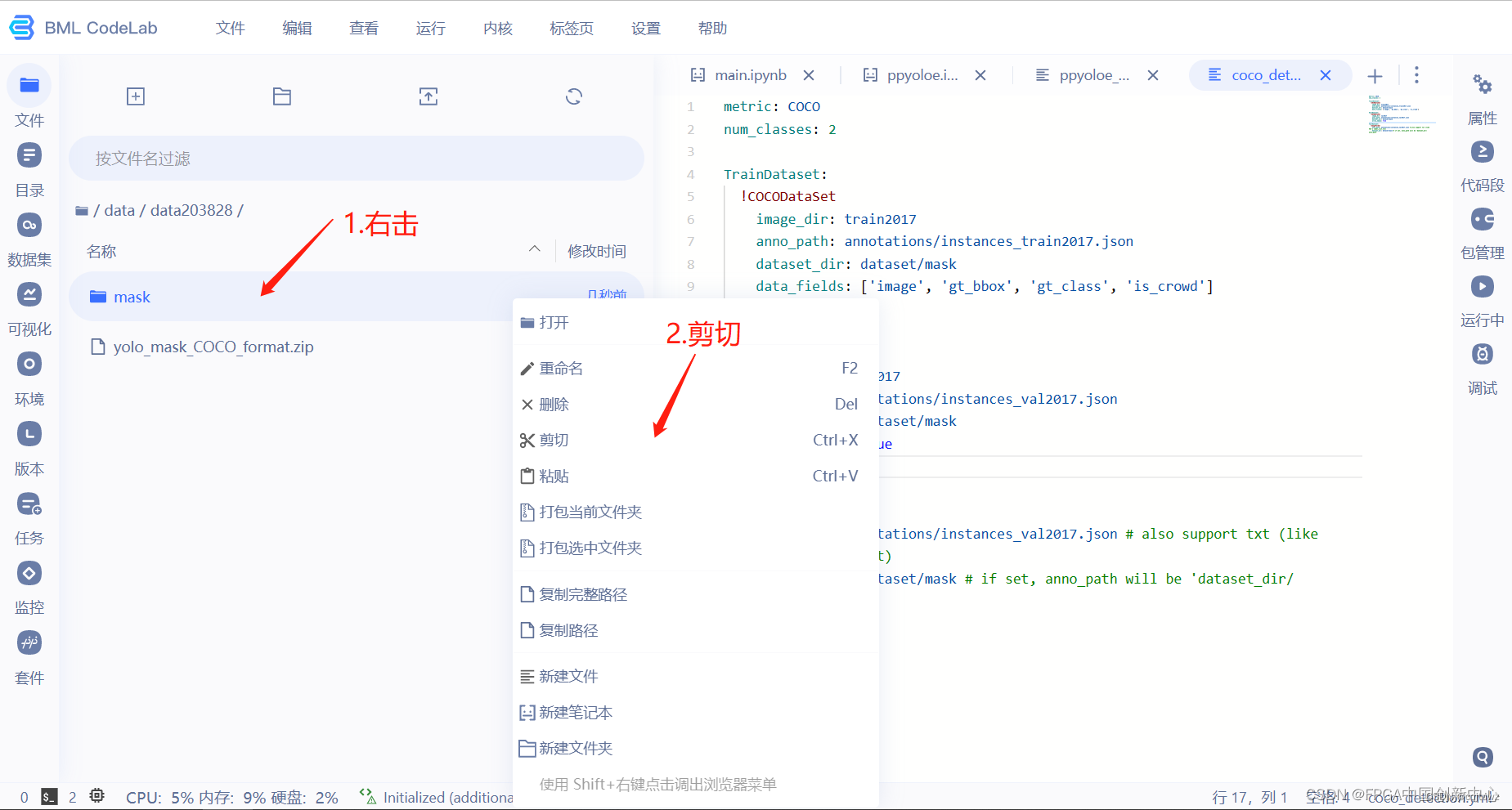This screenshot has width=1512, height=810.
Task: Open the 设置 menu in the menu bar
Action: click(646, 29)
